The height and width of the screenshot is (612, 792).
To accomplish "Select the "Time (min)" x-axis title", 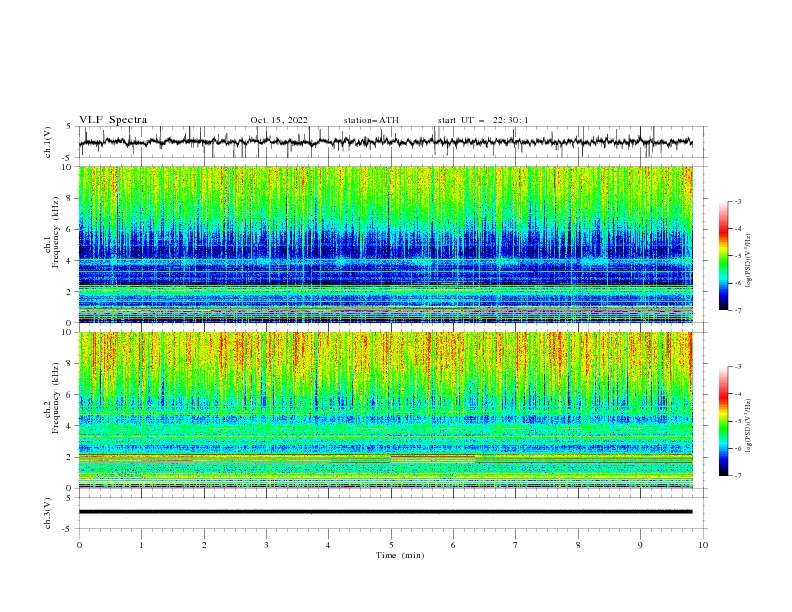I will tap(400, 555).
